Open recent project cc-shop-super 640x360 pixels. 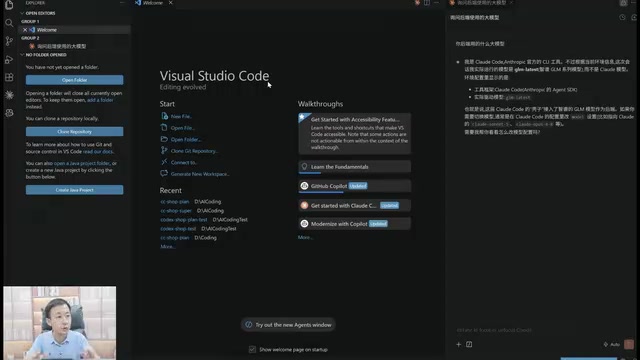click(x=176, y=211)
